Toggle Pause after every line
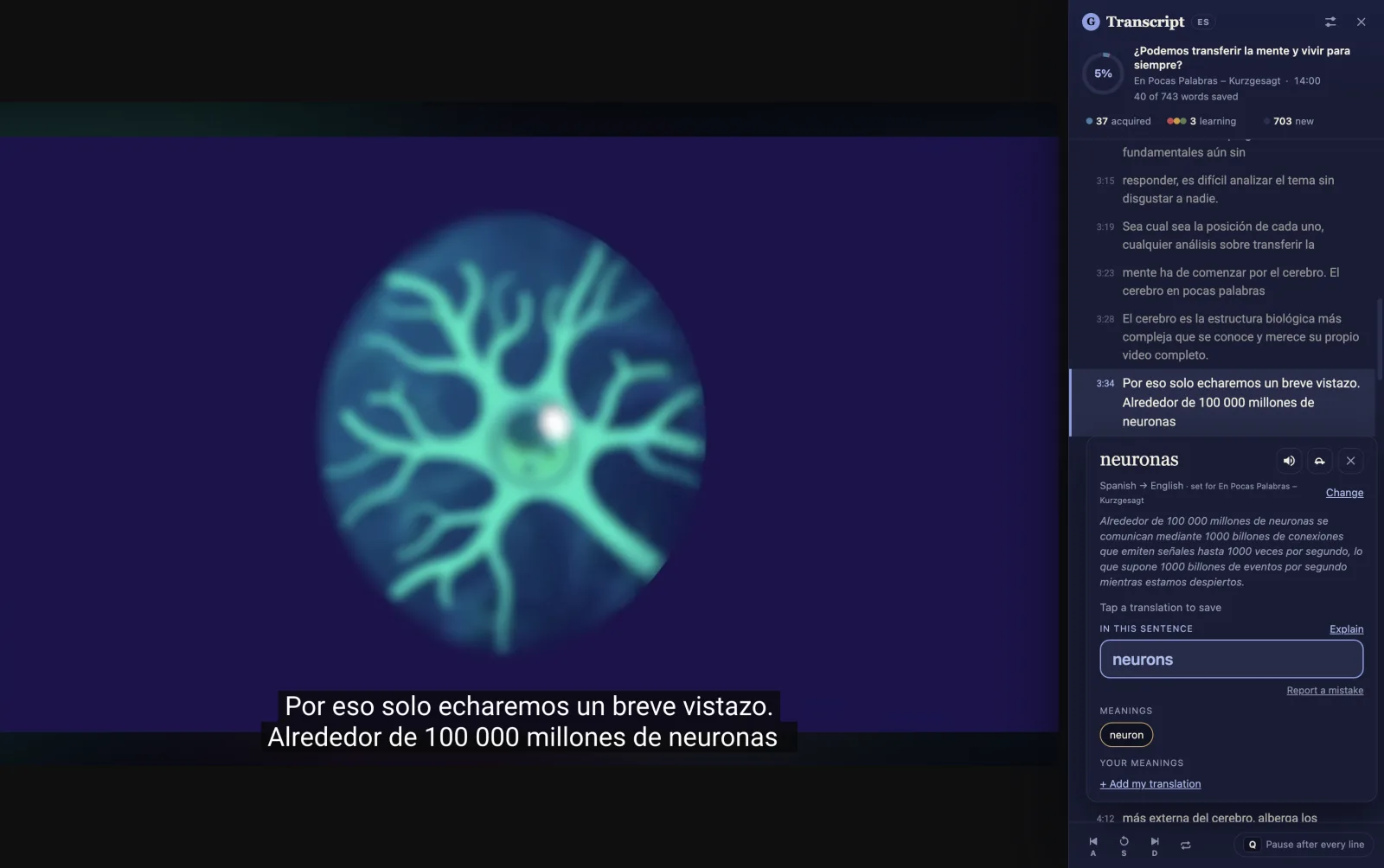The height and width of the screenshot is (868, 1384). (x=1305, y=845)
